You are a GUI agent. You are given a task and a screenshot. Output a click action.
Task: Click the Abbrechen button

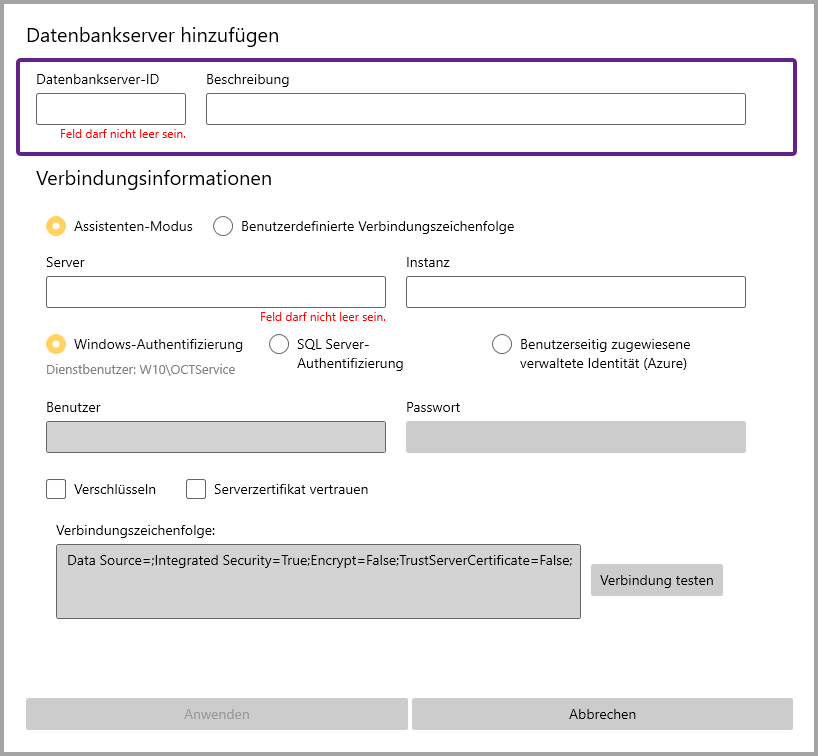603,714
